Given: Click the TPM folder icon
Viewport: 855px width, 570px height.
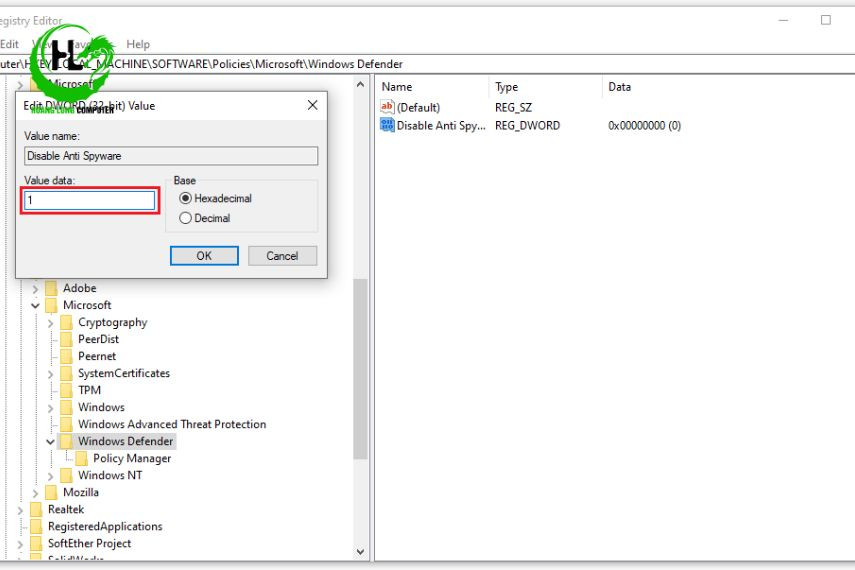Looking at the screenshot, I should 66,390.
